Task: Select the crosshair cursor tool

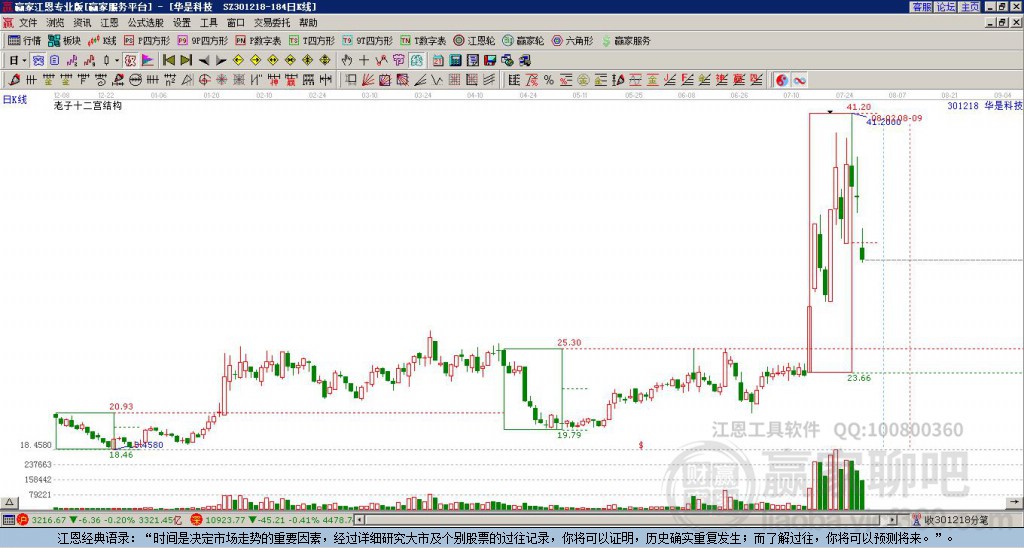Action: pyautogui.click(x=364, y=61)
